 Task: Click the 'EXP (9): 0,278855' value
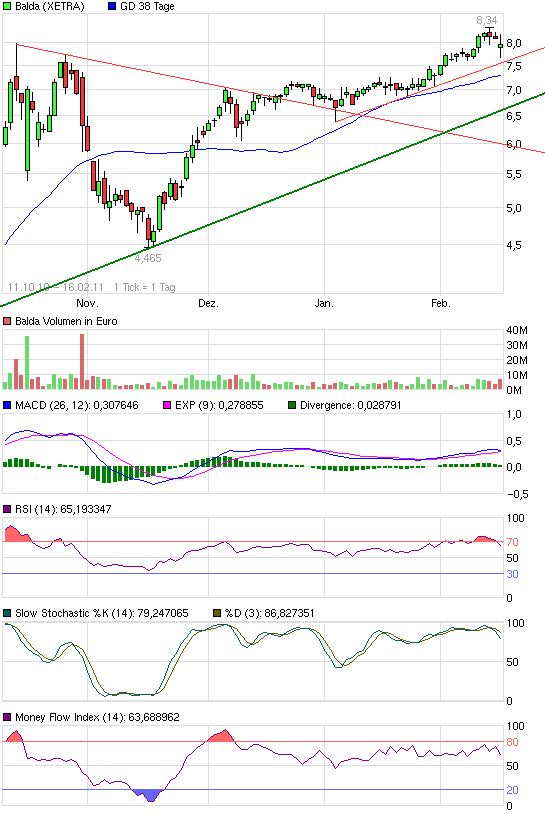[x=219, y=405]
